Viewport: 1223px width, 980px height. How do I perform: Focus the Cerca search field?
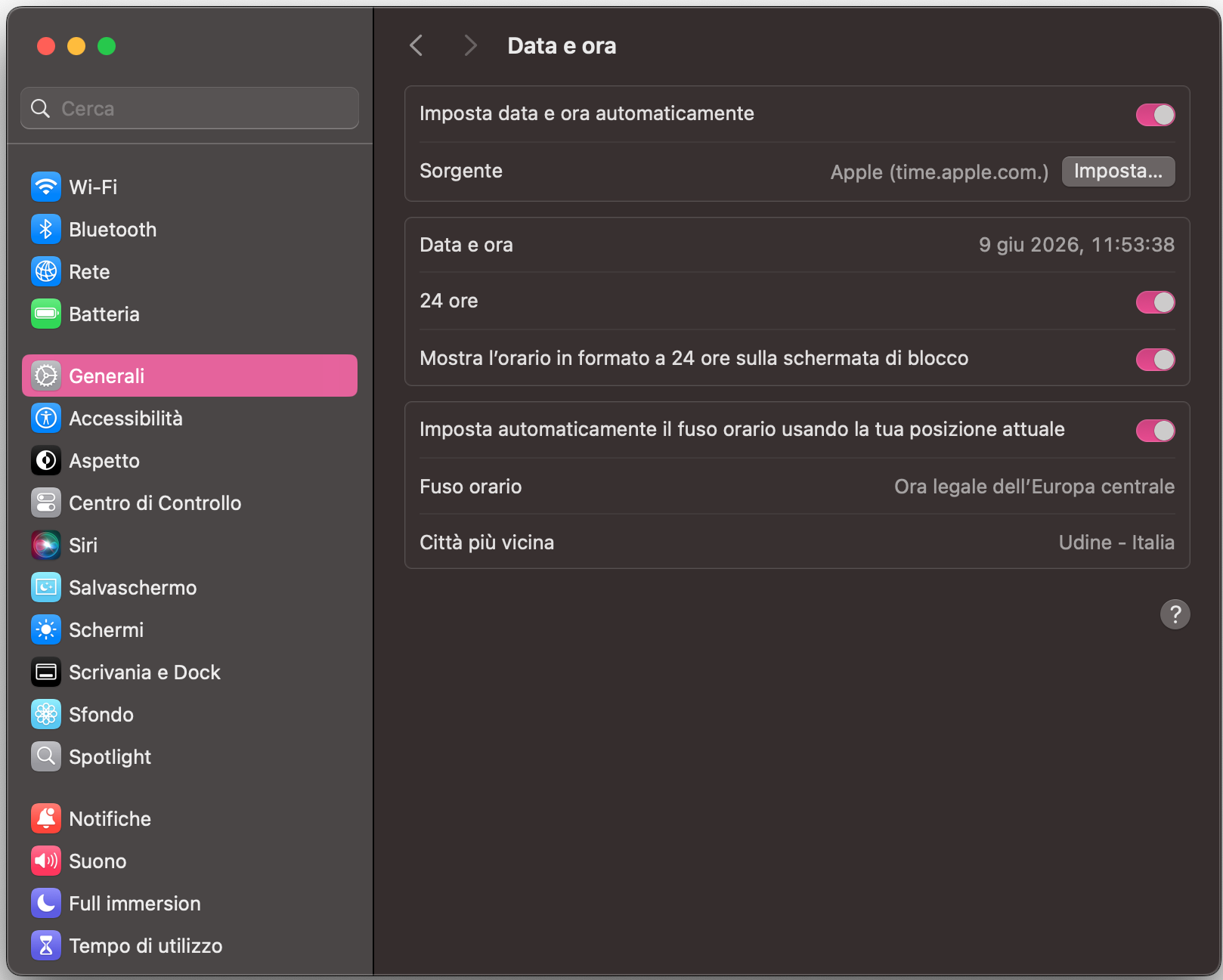[x=190, y=108]
